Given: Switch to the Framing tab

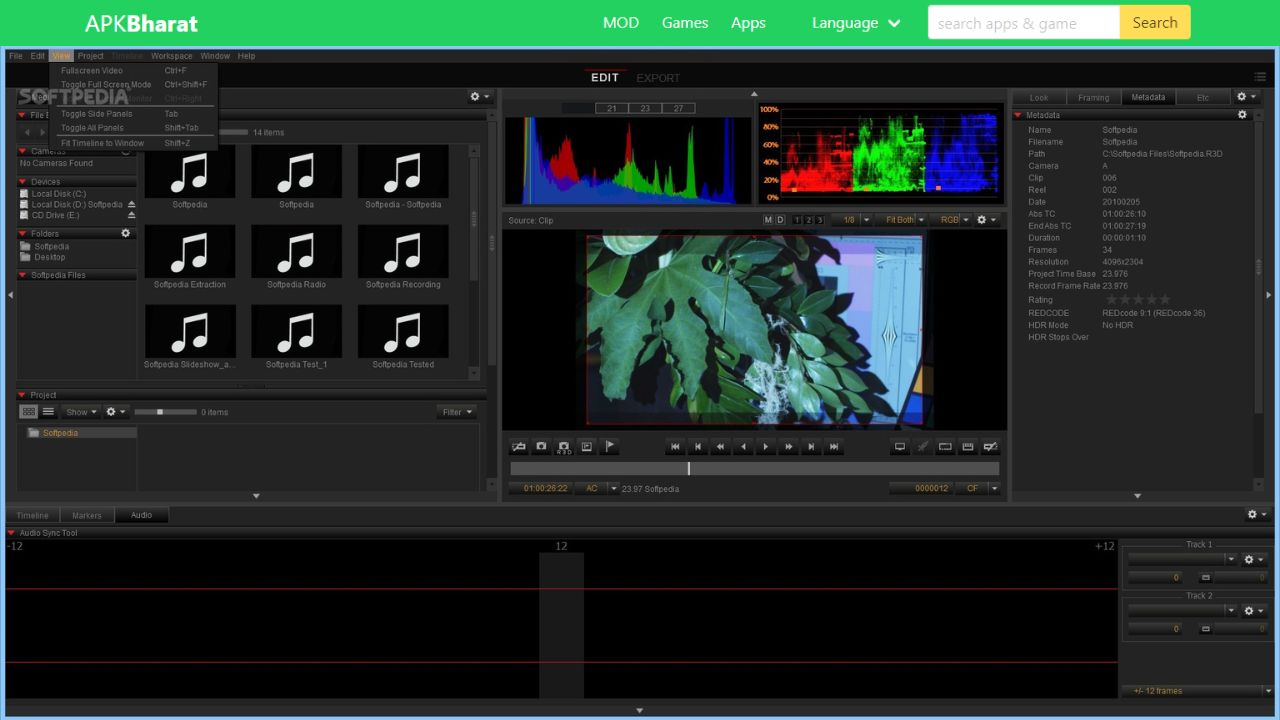Looking at the screenshot, I should [1093, 97].
